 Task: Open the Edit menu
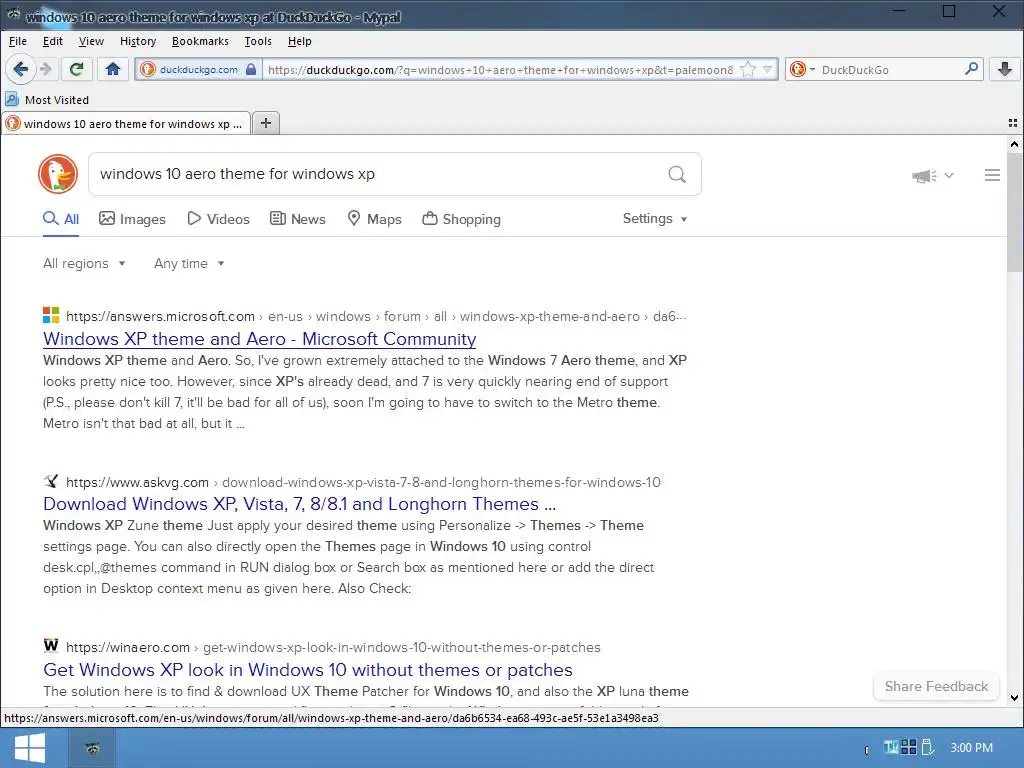[52, 41]
